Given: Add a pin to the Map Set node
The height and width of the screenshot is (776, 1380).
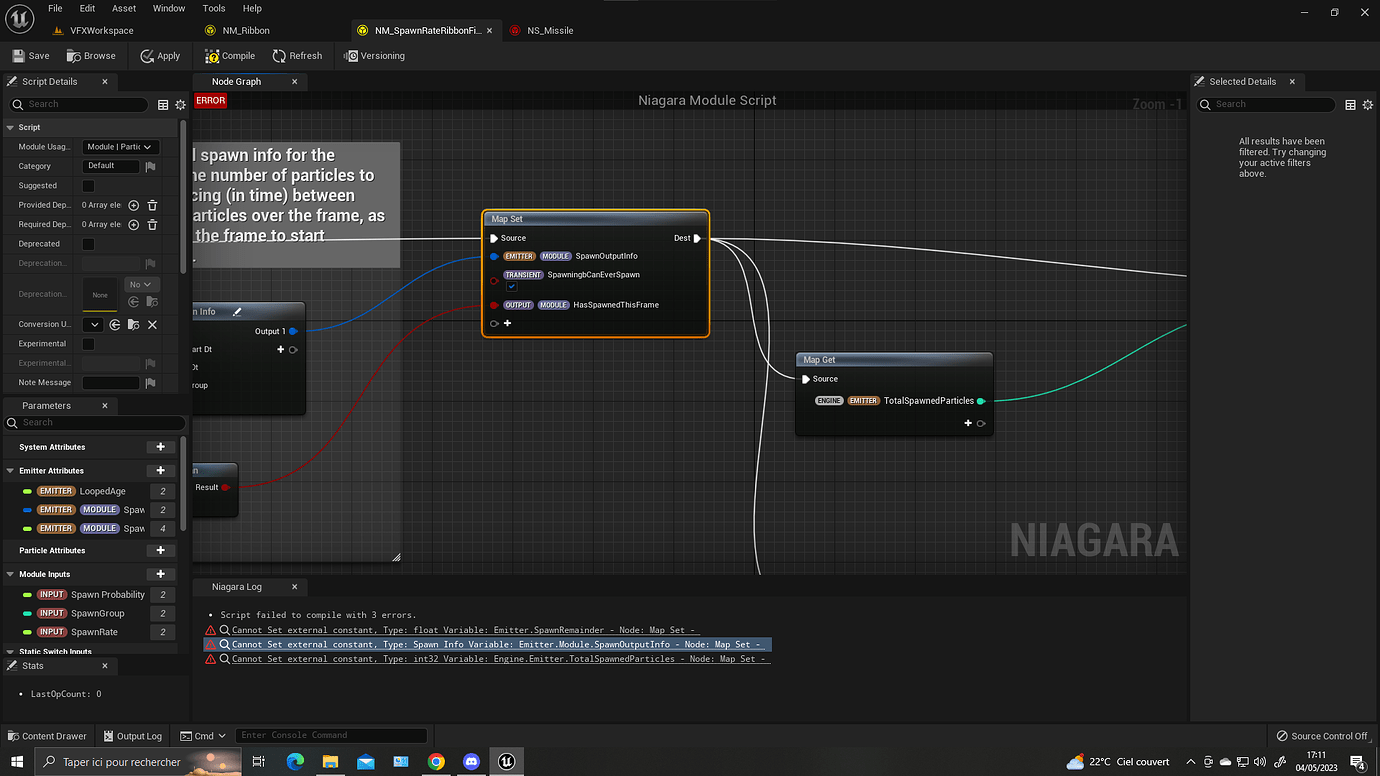Looking at the screenshot, I should pos(506,322).
